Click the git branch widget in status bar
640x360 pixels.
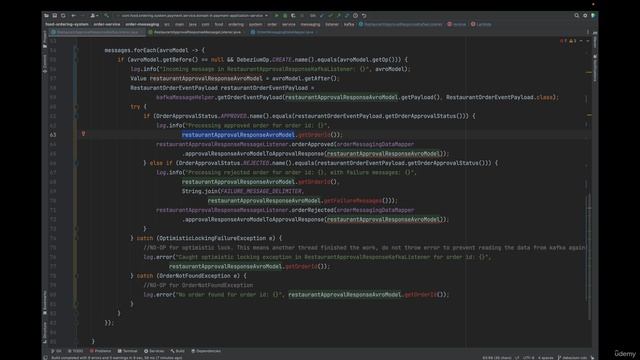click(x=572, y=358)
